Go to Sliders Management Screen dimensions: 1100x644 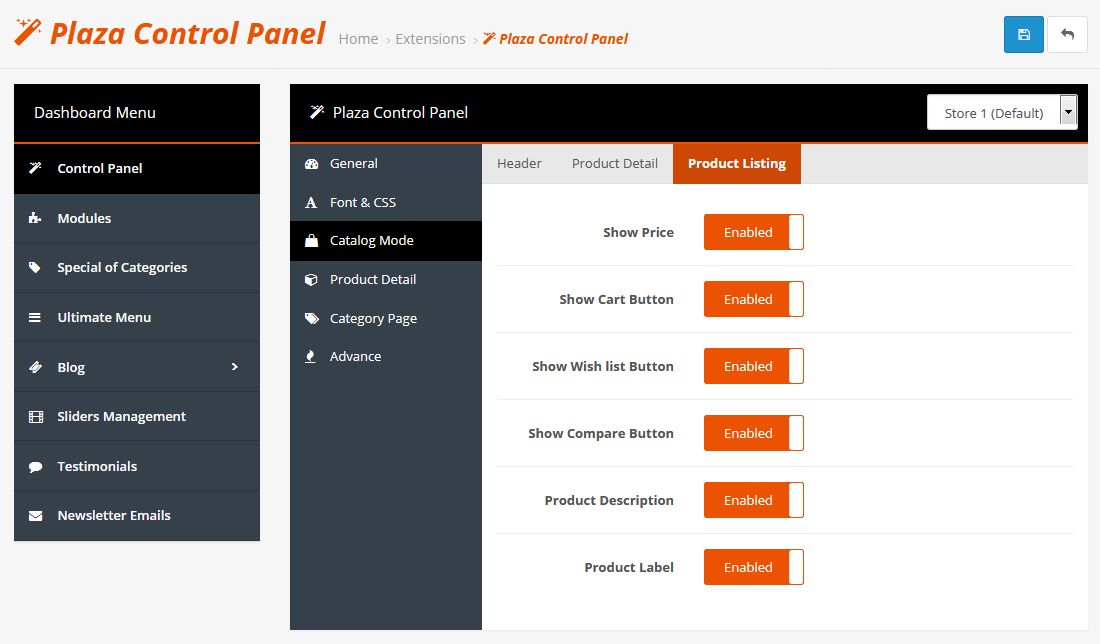[x=137, y=416]
